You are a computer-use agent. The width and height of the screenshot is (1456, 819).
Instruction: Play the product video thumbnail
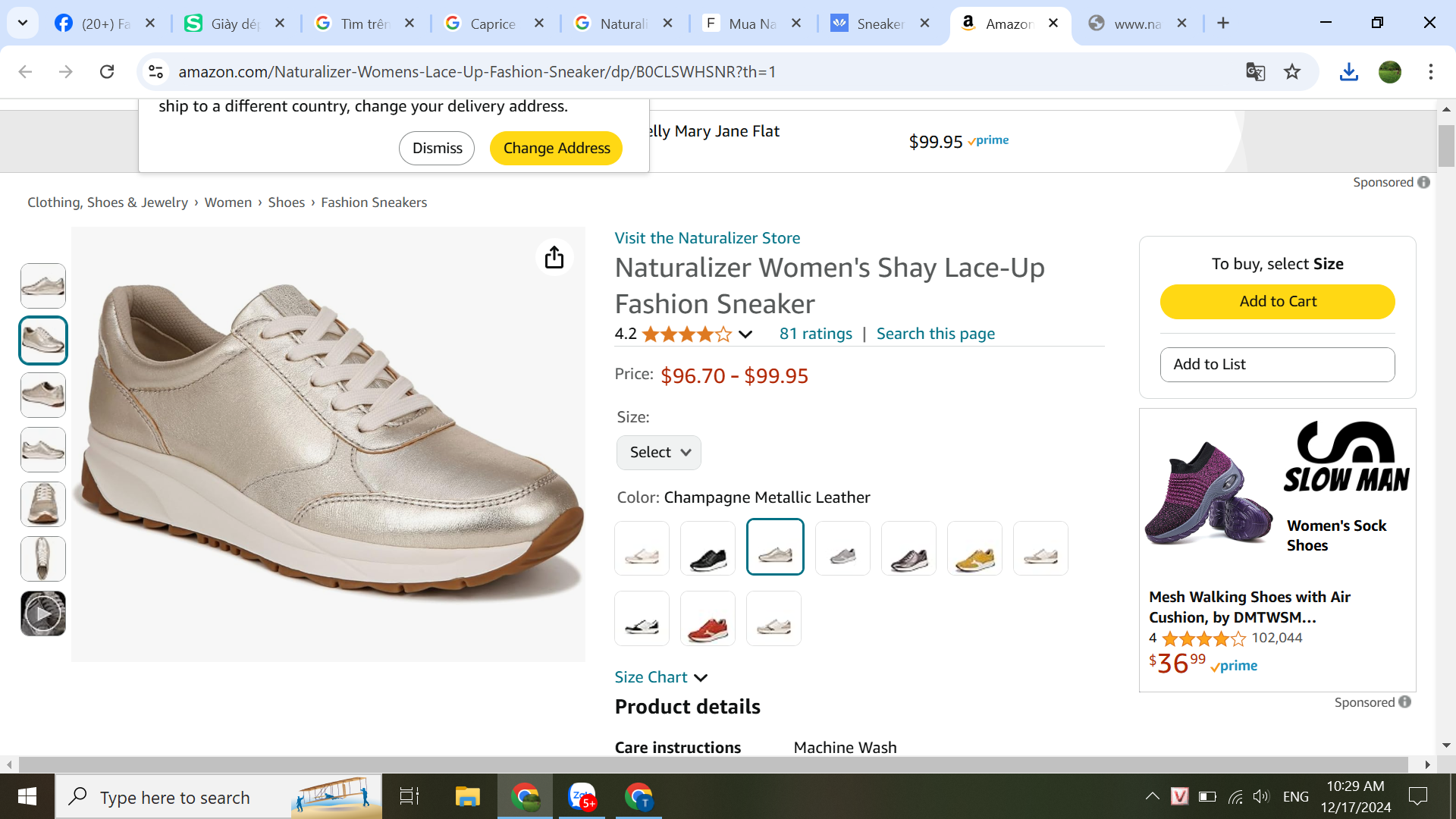click(43, 613)
